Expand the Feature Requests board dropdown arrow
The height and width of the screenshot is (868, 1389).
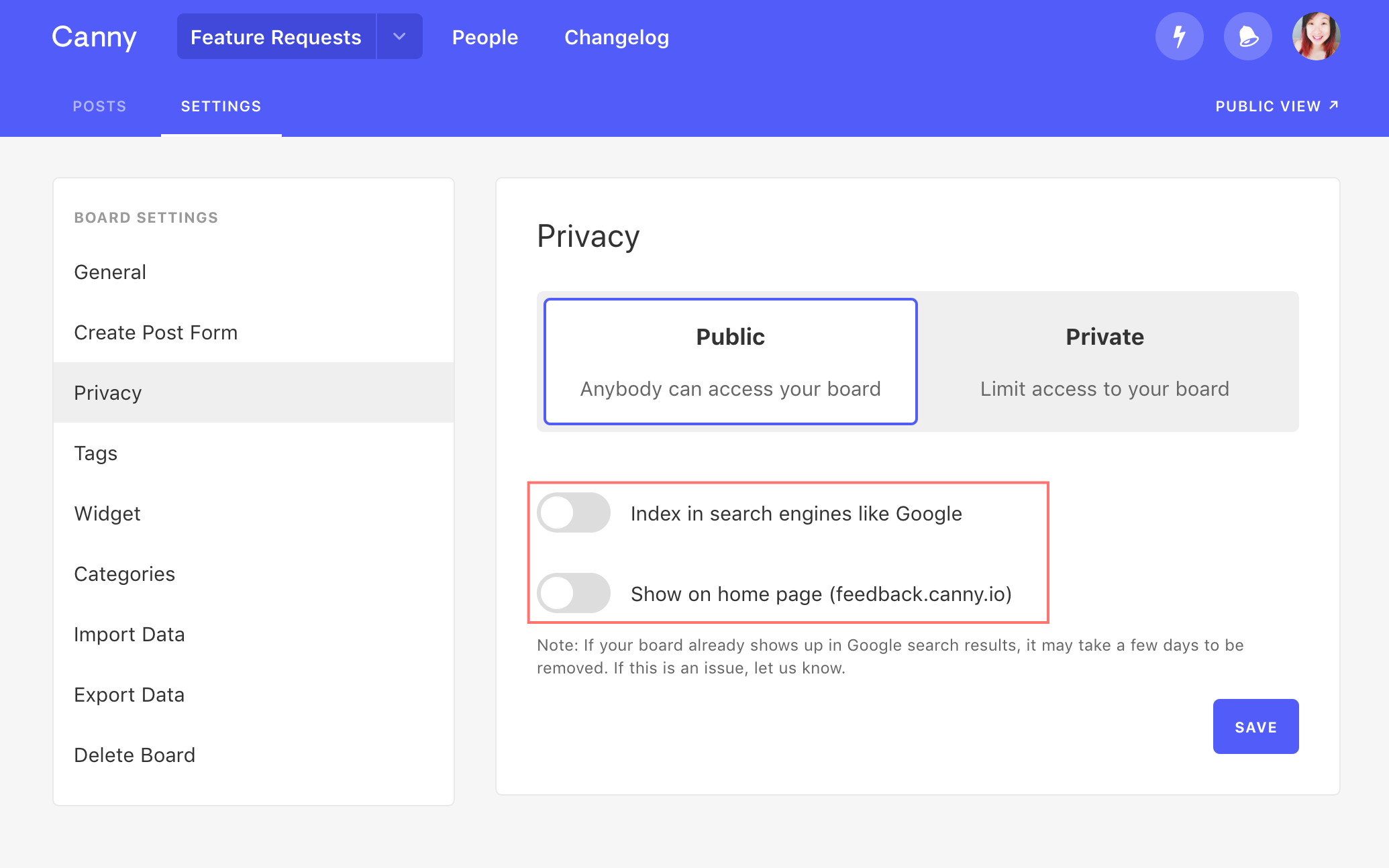399,37
